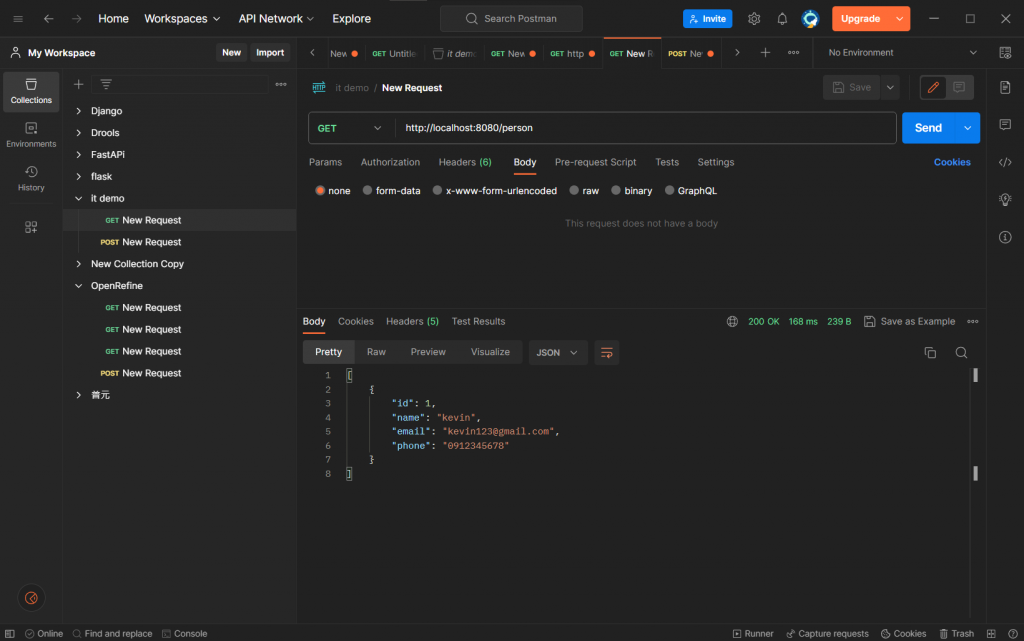Screen dimensions: 1024x641
Task: Open the hamburger menu icon
Action: coord(18,19)
